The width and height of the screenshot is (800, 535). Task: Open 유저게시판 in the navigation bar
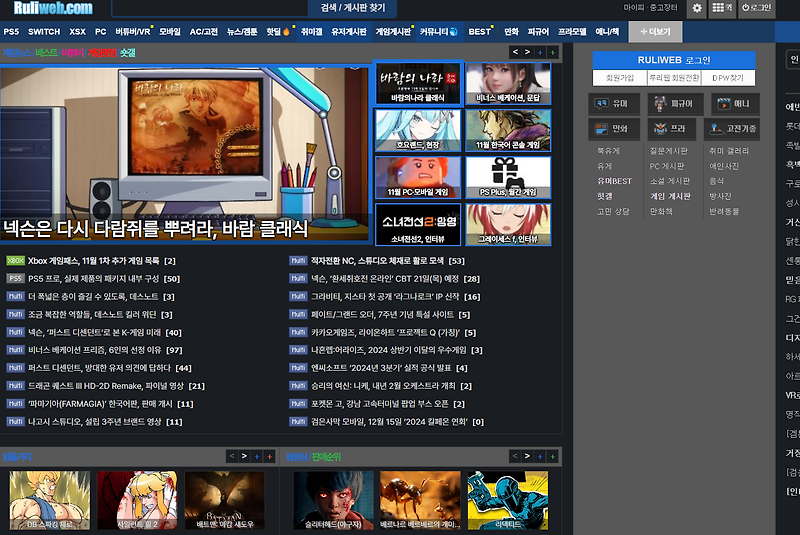(x=349, y=32)
